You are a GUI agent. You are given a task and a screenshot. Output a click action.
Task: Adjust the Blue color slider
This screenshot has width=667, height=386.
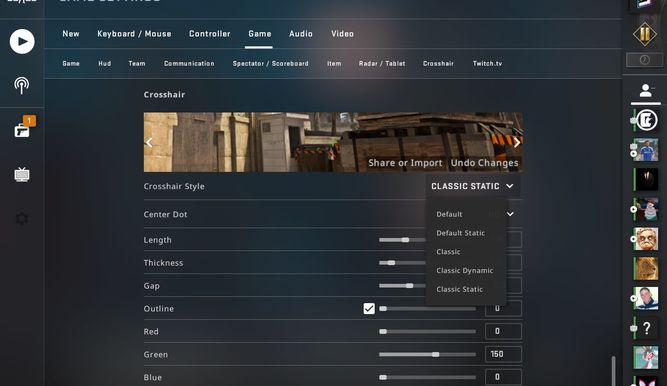click(428, 377)
